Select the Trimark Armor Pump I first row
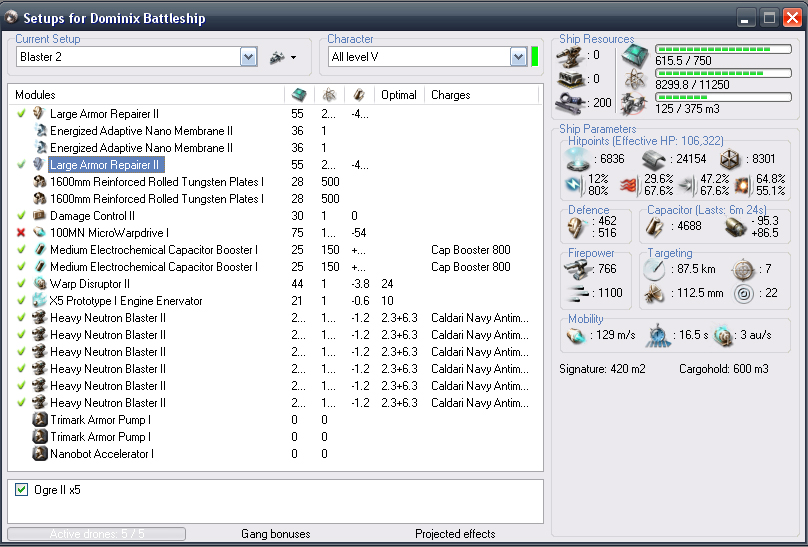Image resolution: width=808 pixels, height=547 pixels. [x=100, y=420]
